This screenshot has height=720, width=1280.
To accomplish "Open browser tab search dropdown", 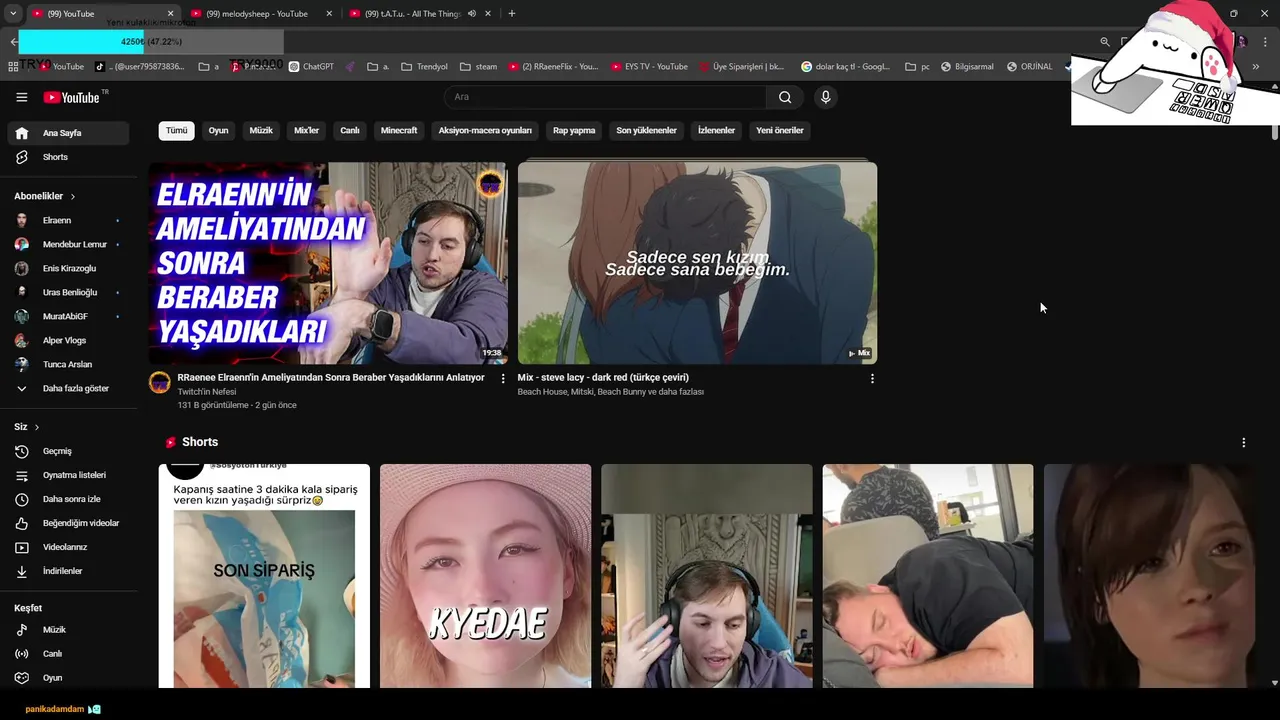I will pos(13,14).
